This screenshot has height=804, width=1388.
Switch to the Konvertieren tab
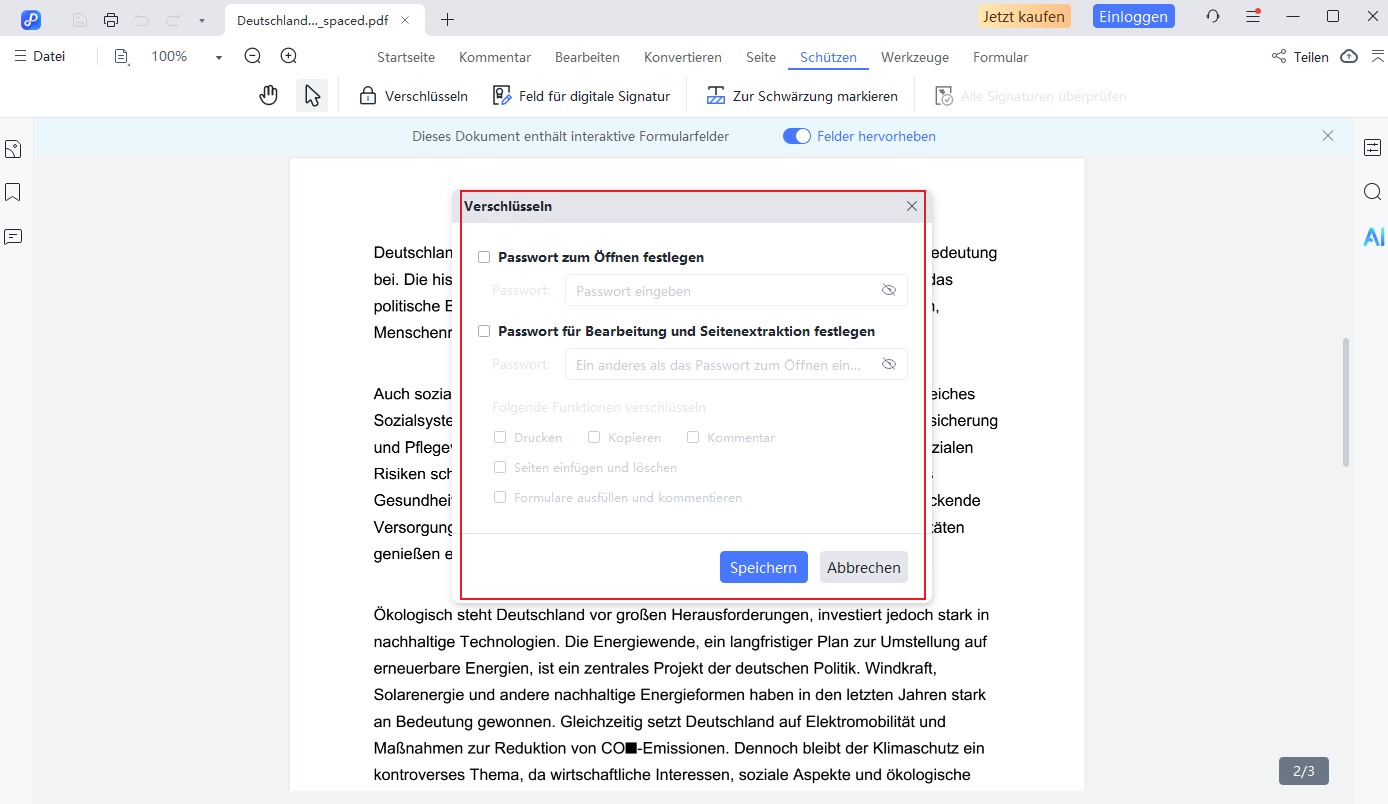(683, 57)
